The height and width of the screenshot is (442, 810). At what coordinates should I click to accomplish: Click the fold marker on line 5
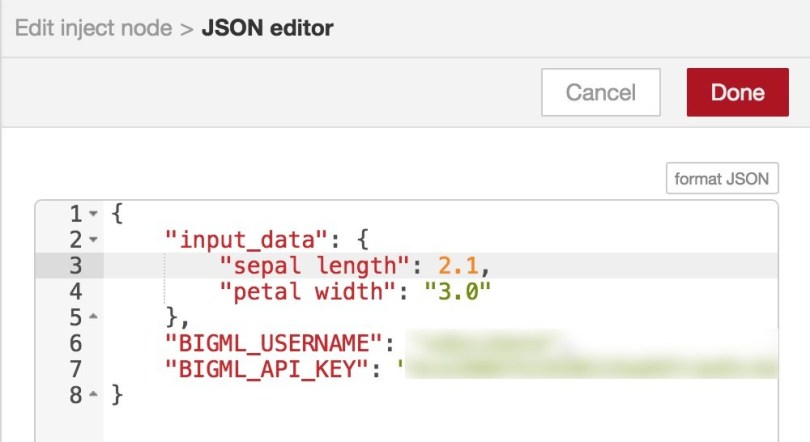(x=93, y=318)
